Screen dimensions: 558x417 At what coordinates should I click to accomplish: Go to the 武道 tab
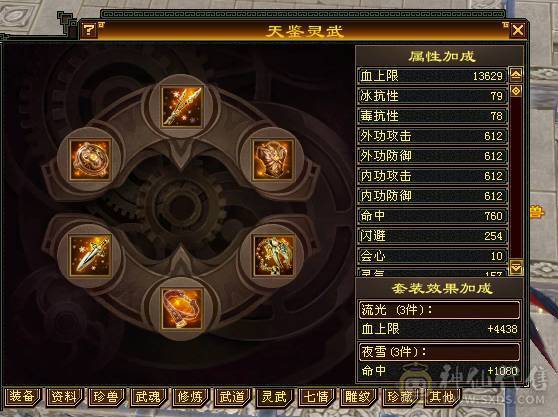[x=232, y=397]
